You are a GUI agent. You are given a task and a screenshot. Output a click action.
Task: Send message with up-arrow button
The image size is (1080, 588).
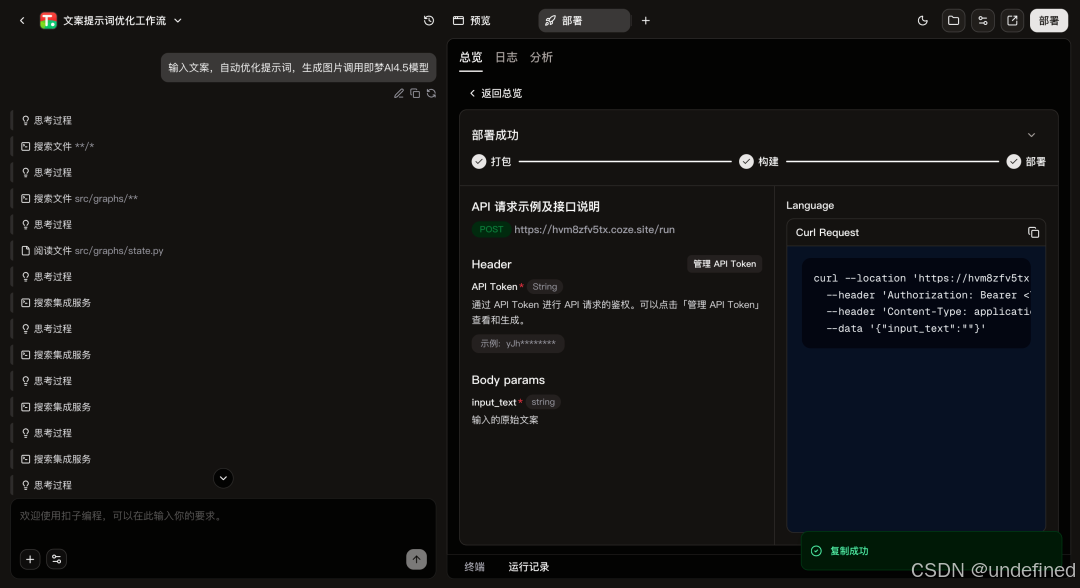[416, 559]
